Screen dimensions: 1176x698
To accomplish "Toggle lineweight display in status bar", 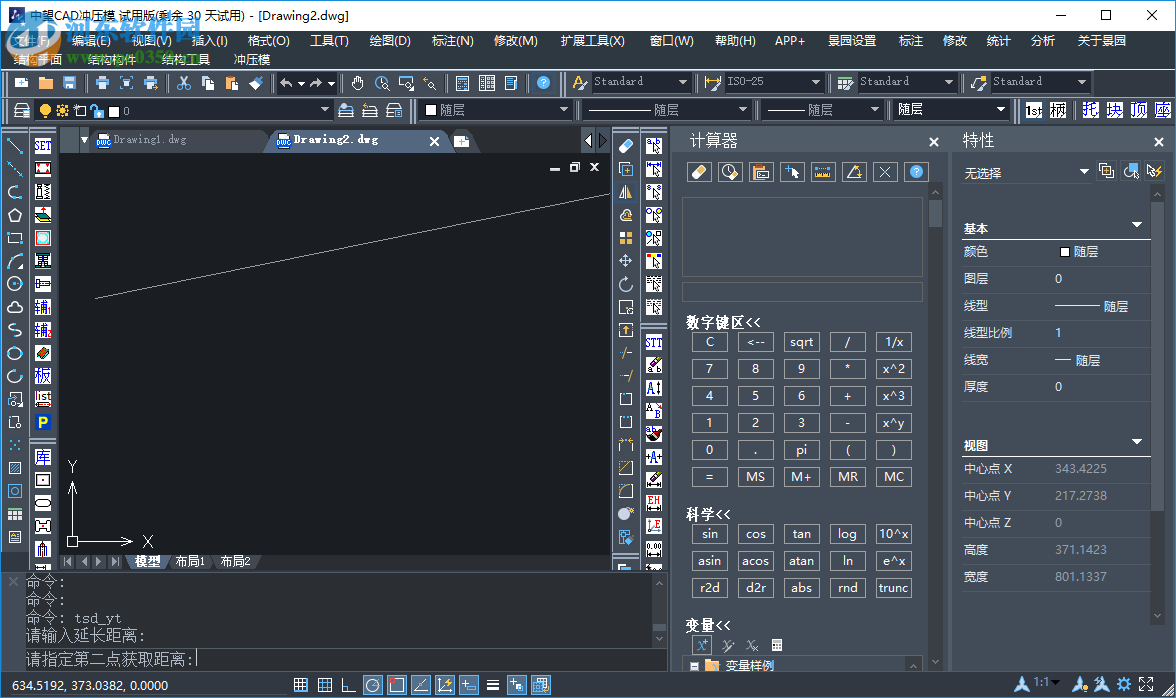I will click(x=492, y=685).
